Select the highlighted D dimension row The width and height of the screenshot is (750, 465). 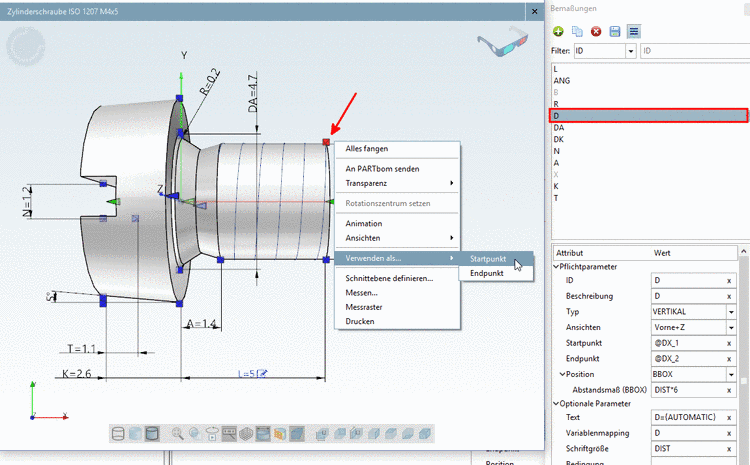pyautogui.click(x=649, y=116)
